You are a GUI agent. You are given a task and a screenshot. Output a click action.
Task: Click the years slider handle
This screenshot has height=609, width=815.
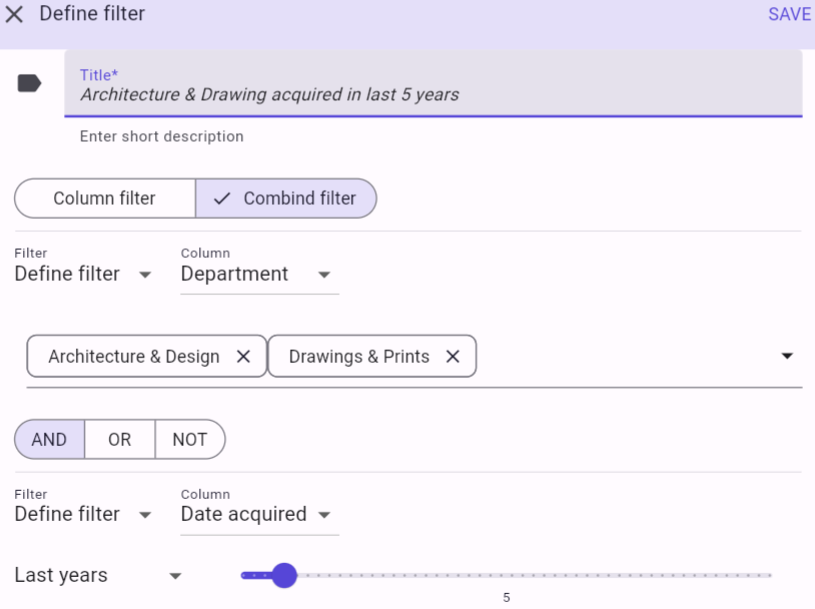[285, 575]
